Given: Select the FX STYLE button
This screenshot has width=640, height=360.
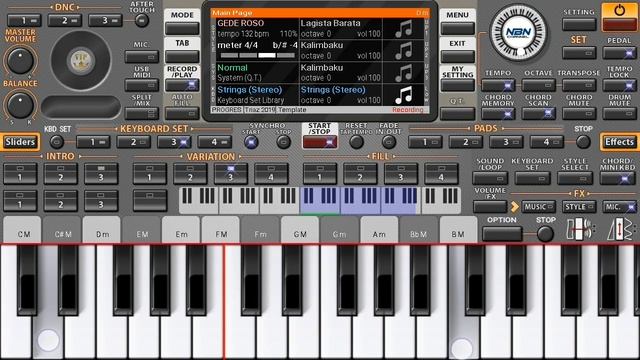Looking at the screenshot, I should [x=579, y=207].
